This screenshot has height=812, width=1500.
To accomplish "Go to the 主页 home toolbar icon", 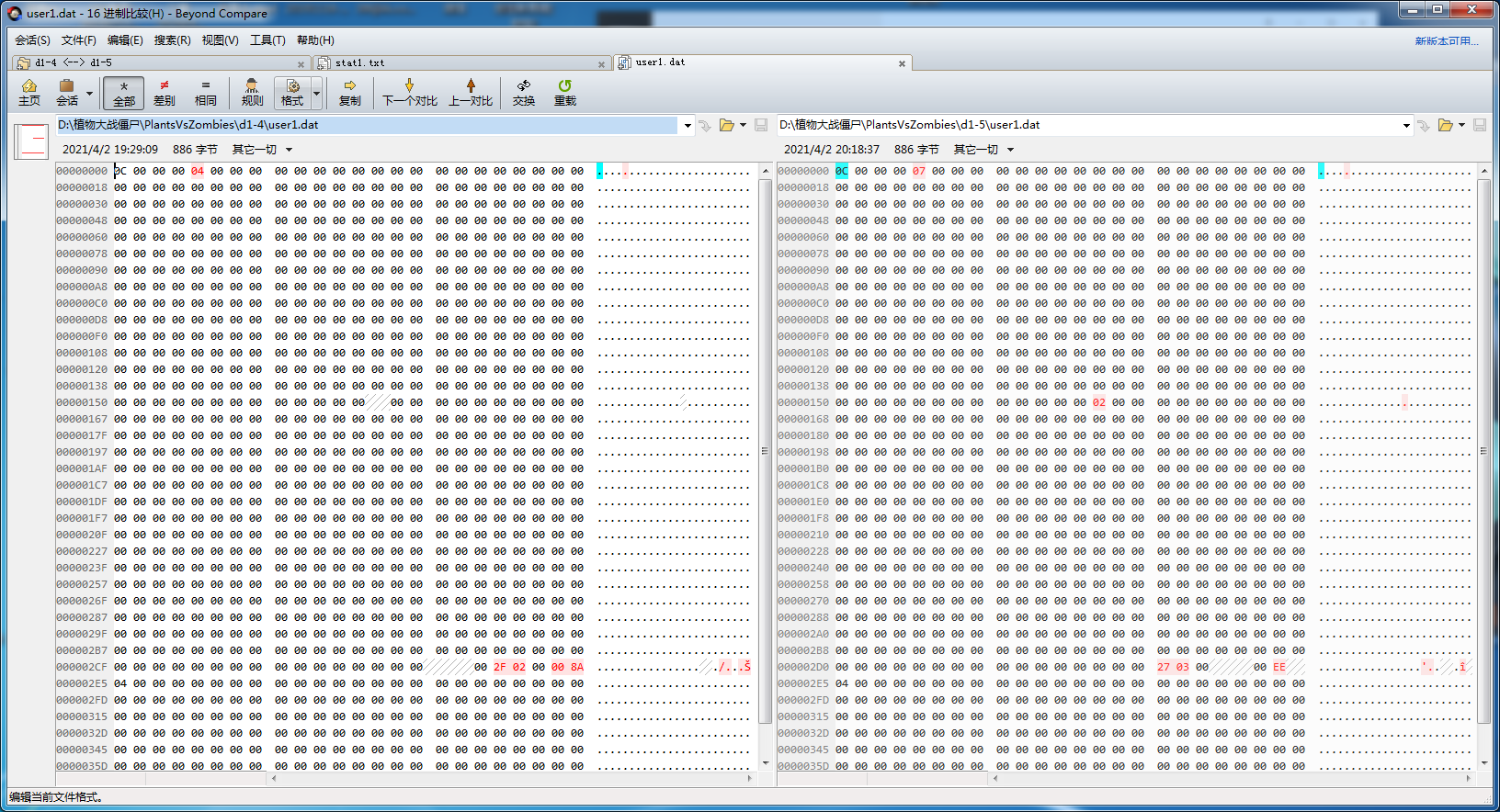I will click(x=29, y=93).
